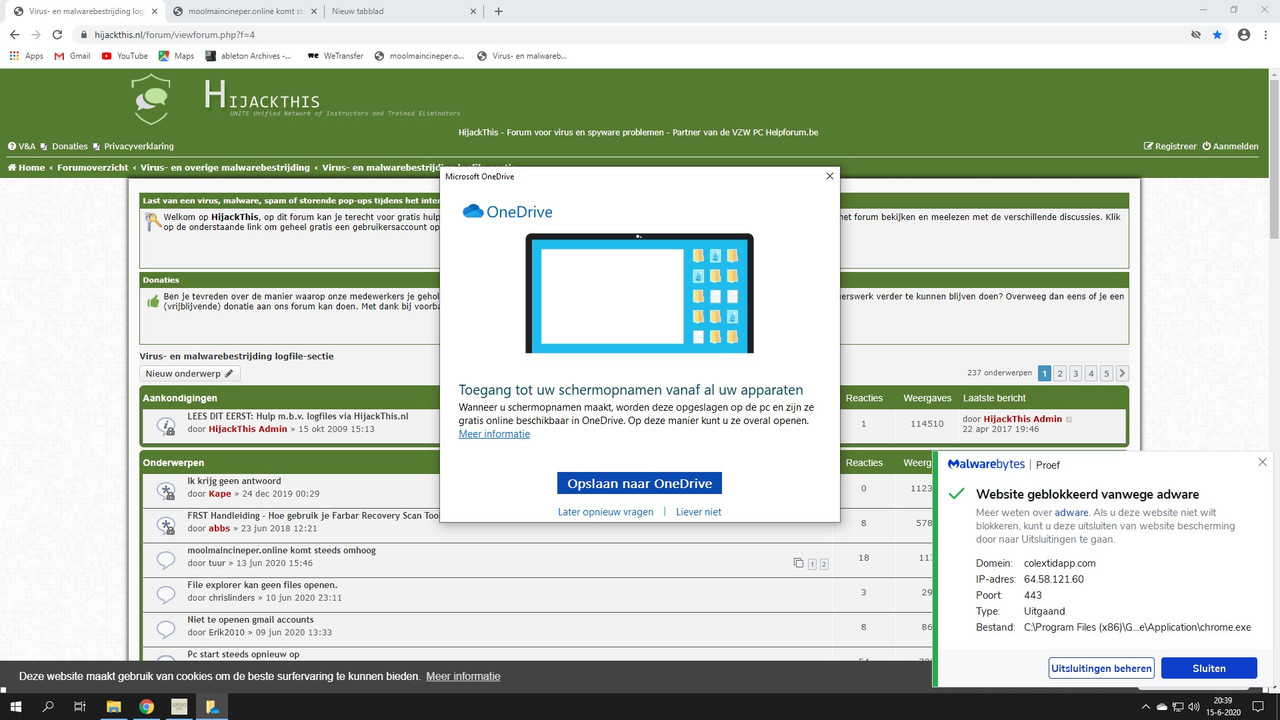1280x720 pixels.
Task: Click the HijackThis shield logo
Action: pos(150,99)
